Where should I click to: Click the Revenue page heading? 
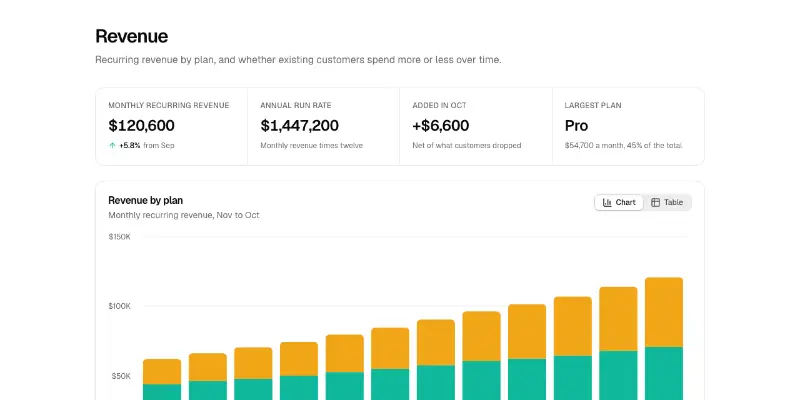132,36
